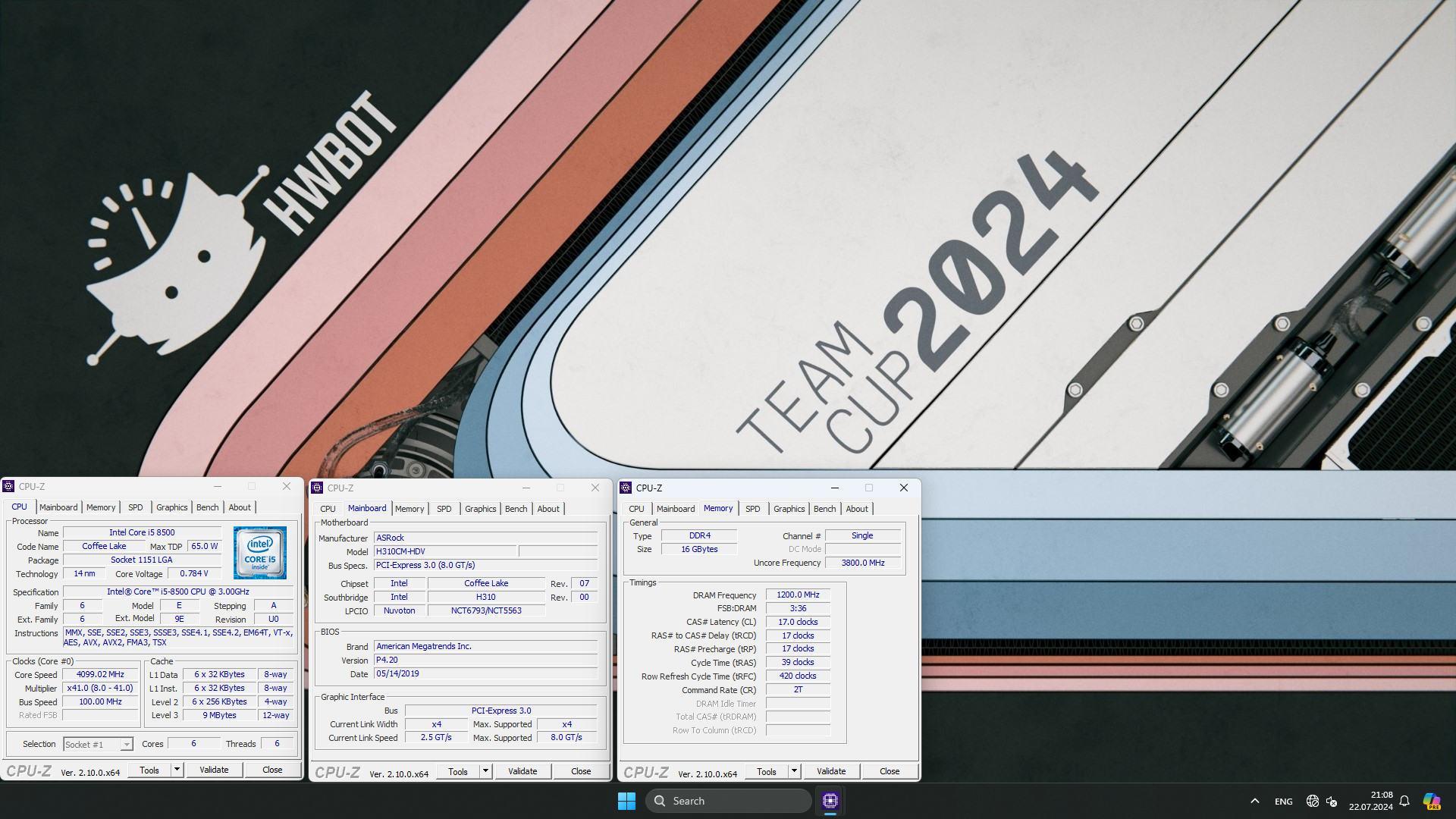Screen dimensions: 1456x819
Task: Click Validate in the right CPU-Z window
Action: [831, 771]
